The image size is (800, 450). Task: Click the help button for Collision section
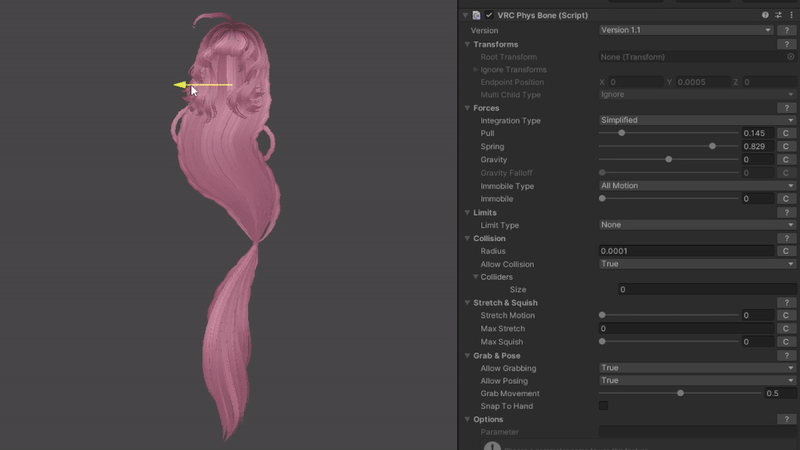click(786, 238)
